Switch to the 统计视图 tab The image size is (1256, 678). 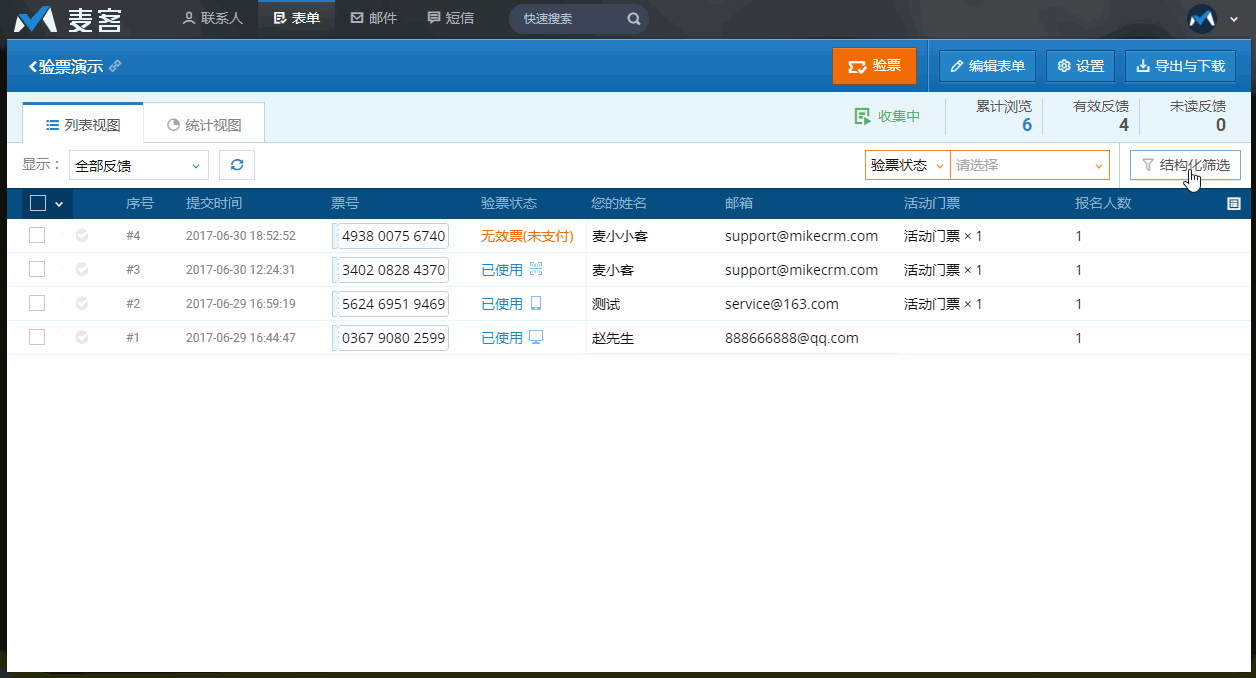(x=204, y=125)
